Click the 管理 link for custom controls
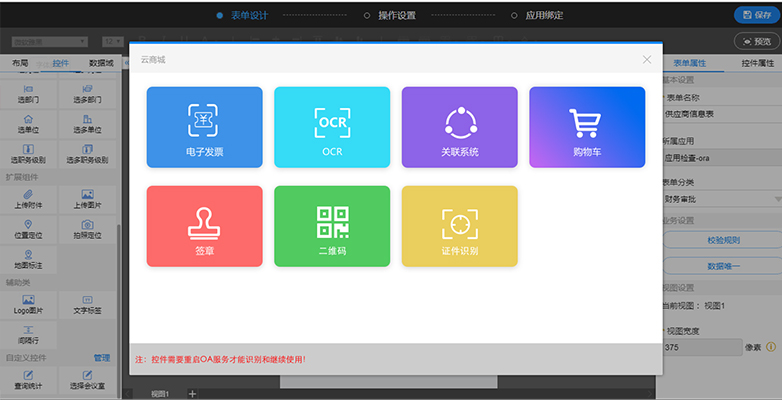The image size is (782, 400). coord(101,357)
